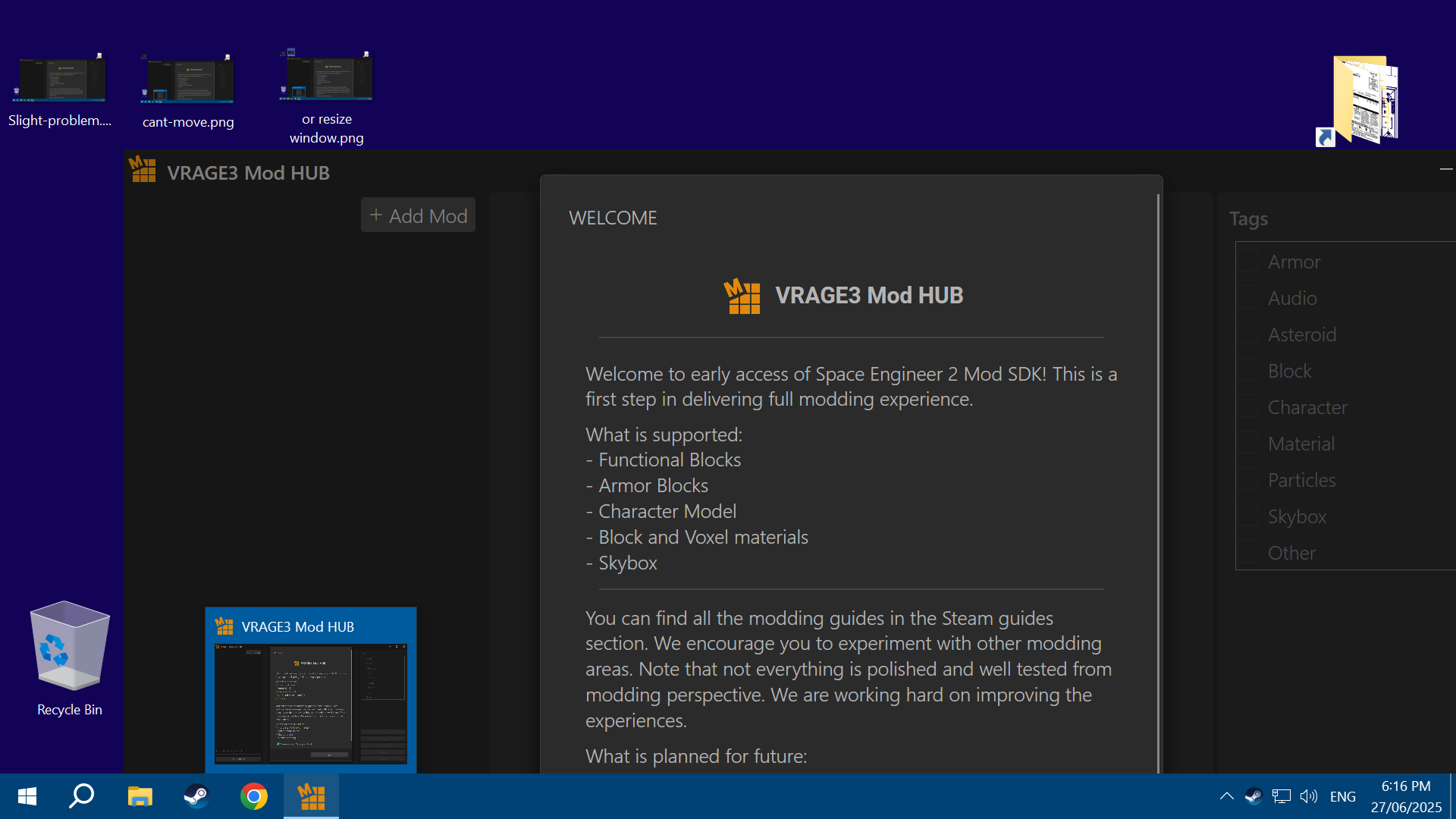Click the welcome dialog vertical scrollbar

click(1158, 484)
